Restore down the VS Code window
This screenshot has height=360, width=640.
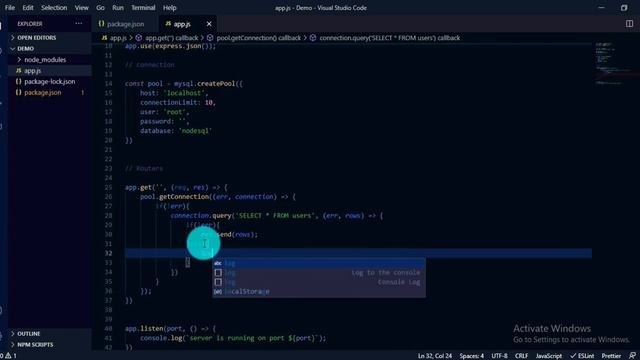[624, 8]
